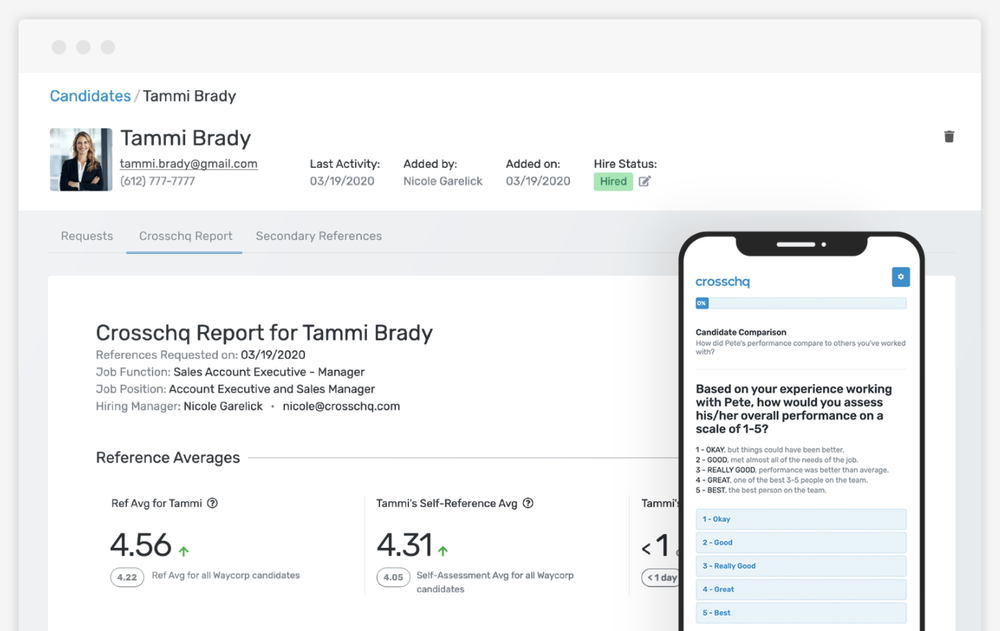Screen dimensions: 1000x631
Task: Open help icon beside Tammi's Self-Reference Avg
Action: [528, 503]
